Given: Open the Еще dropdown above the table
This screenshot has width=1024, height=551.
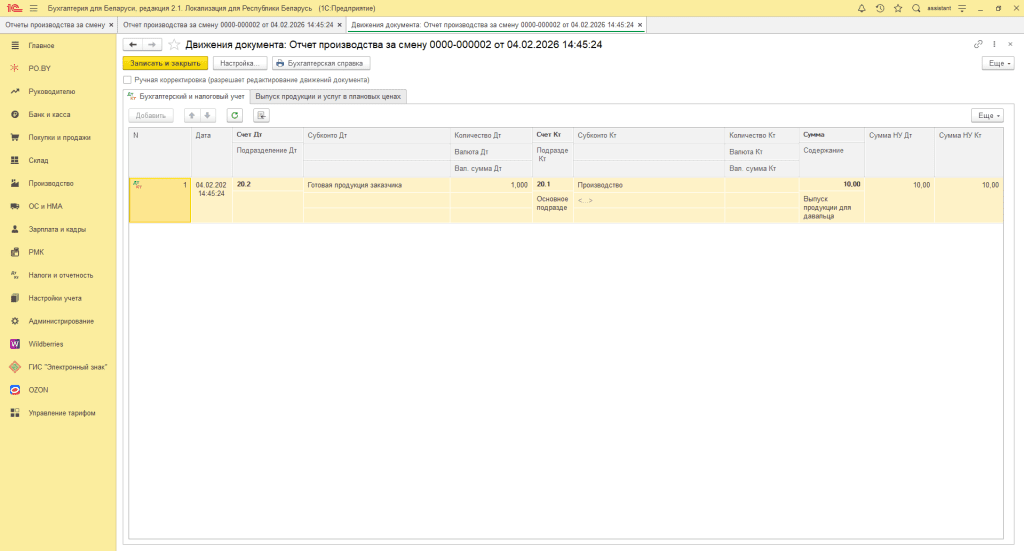Looking at the screenshot, I should (986, 115).
